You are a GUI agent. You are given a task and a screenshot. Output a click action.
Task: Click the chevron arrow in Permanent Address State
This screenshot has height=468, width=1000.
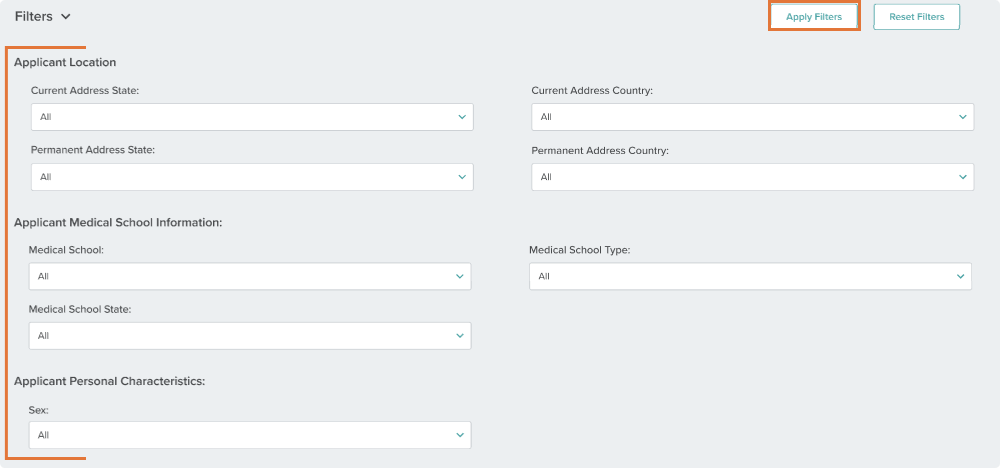(462, 177)
